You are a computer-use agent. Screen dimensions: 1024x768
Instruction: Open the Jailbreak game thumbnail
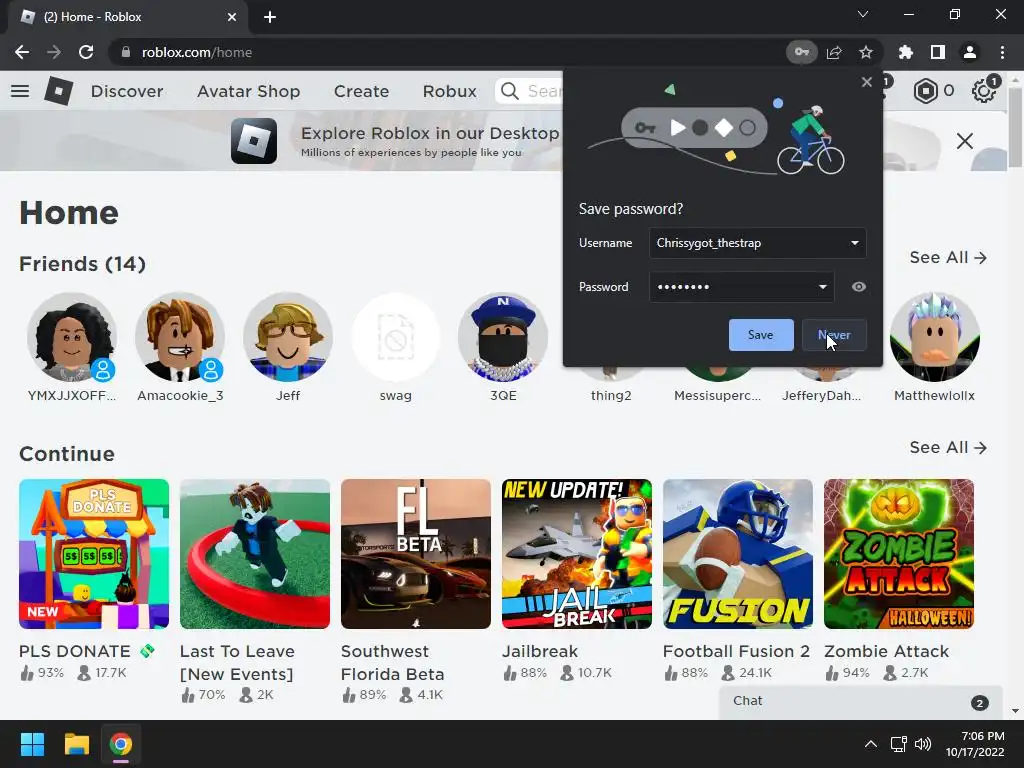(x=577, y=554)
